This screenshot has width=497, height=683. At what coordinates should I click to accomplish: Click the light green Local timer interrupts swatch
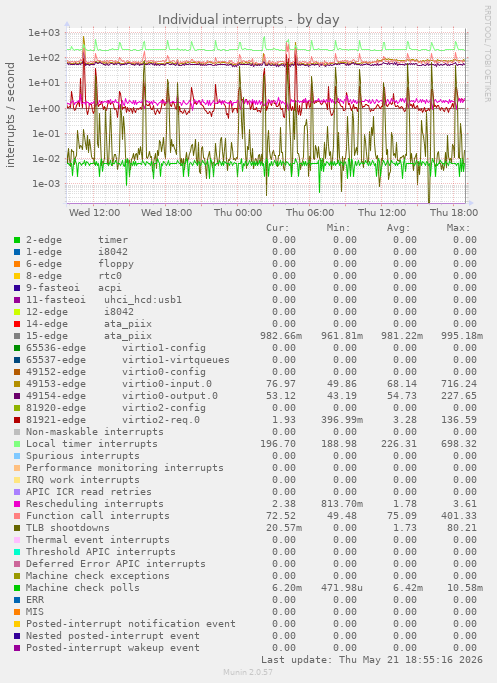tap(17, 444)
